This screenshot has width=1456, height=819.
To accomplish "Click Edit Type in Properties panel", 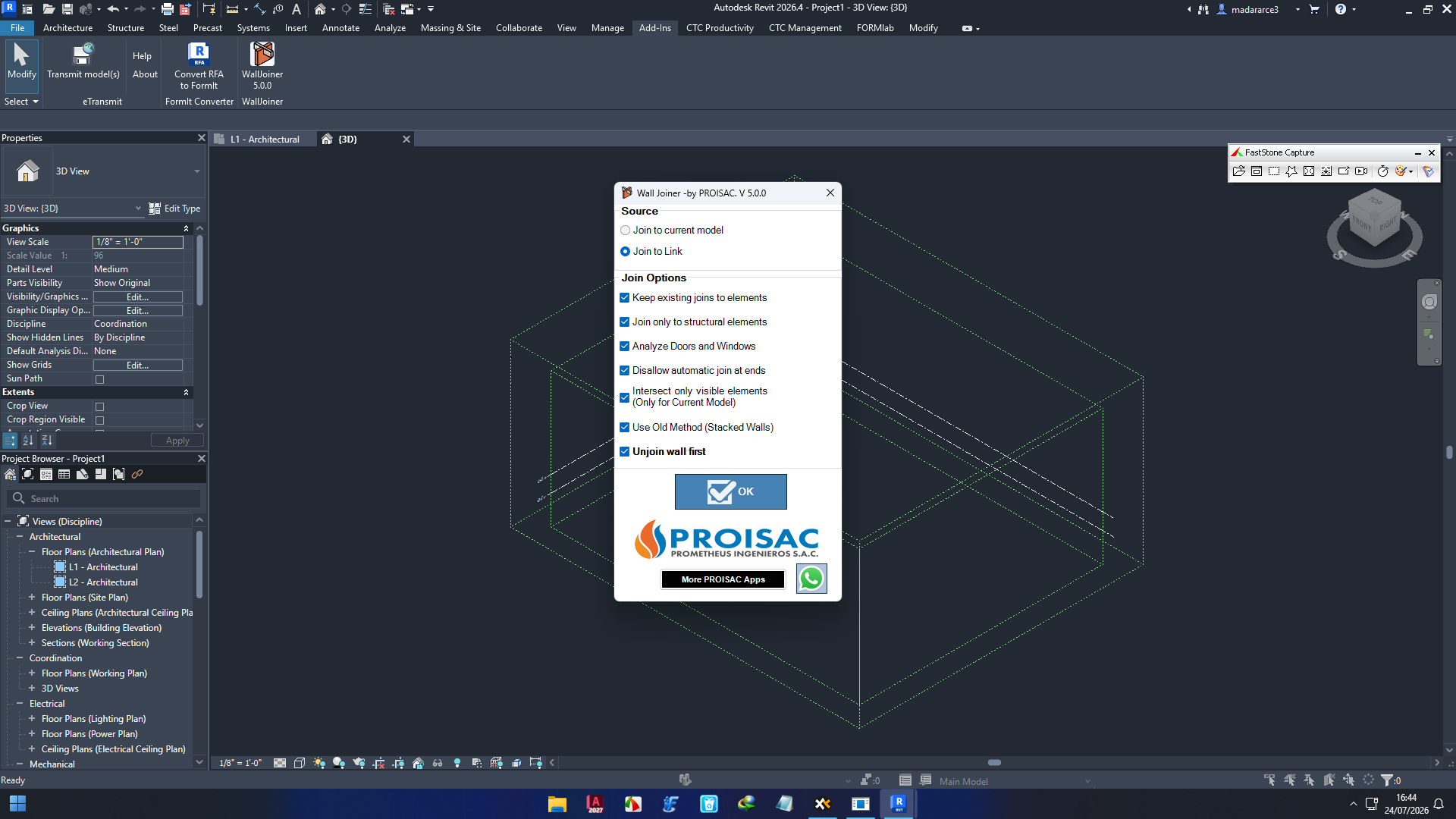I will [x=175, y=209].
